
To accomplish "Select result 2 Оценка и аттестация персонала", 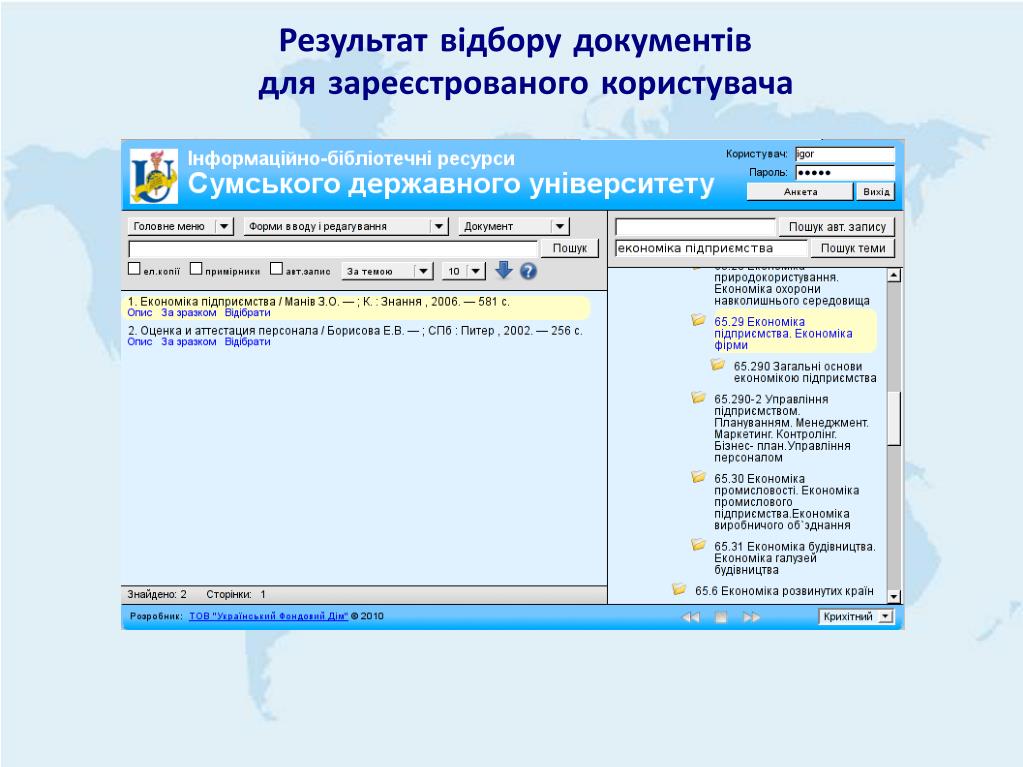I will tap(355, 330).
